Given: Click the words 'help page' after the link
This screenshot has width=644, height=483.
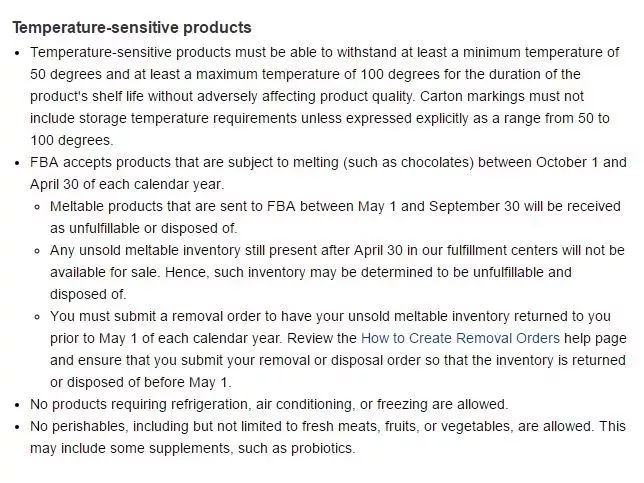Looking at the screenshot, I should (596, 338).
